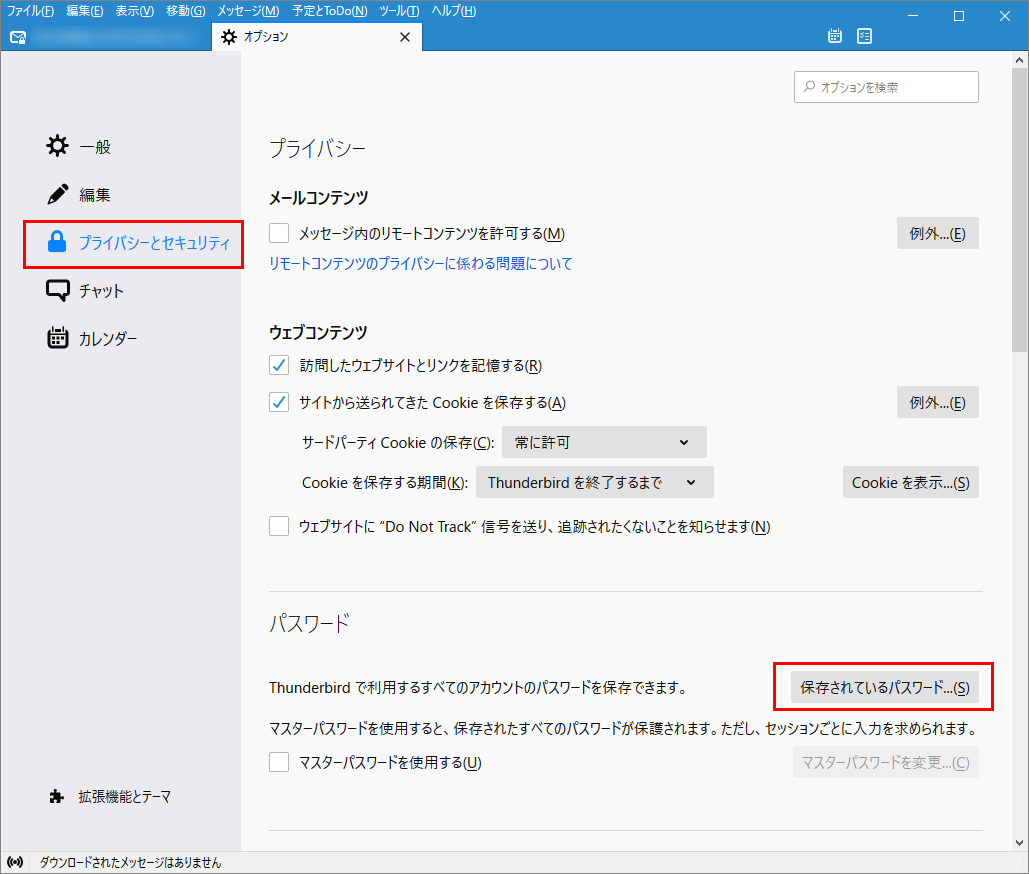Open the チャット chat bubble icon
The image size is (1029, 874).
tap(57, 290)
